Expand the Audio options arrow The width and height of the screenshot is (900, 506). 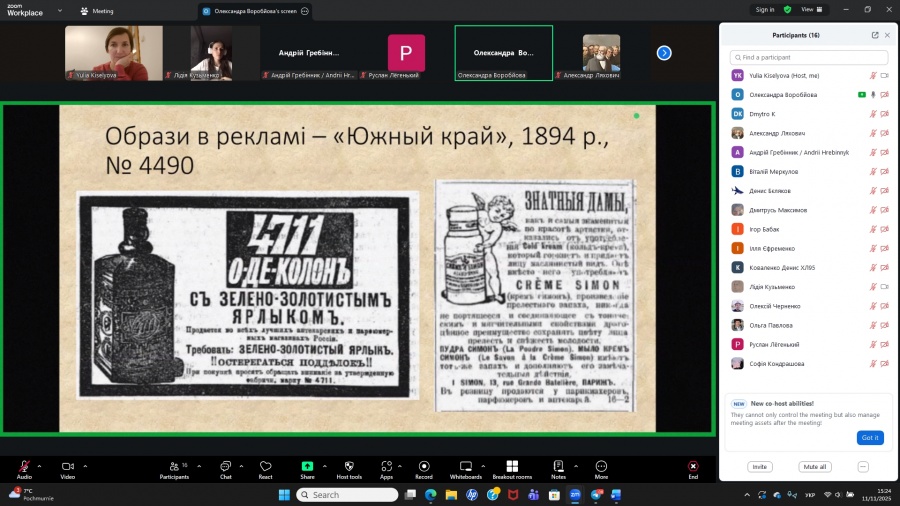coord(40,466)
